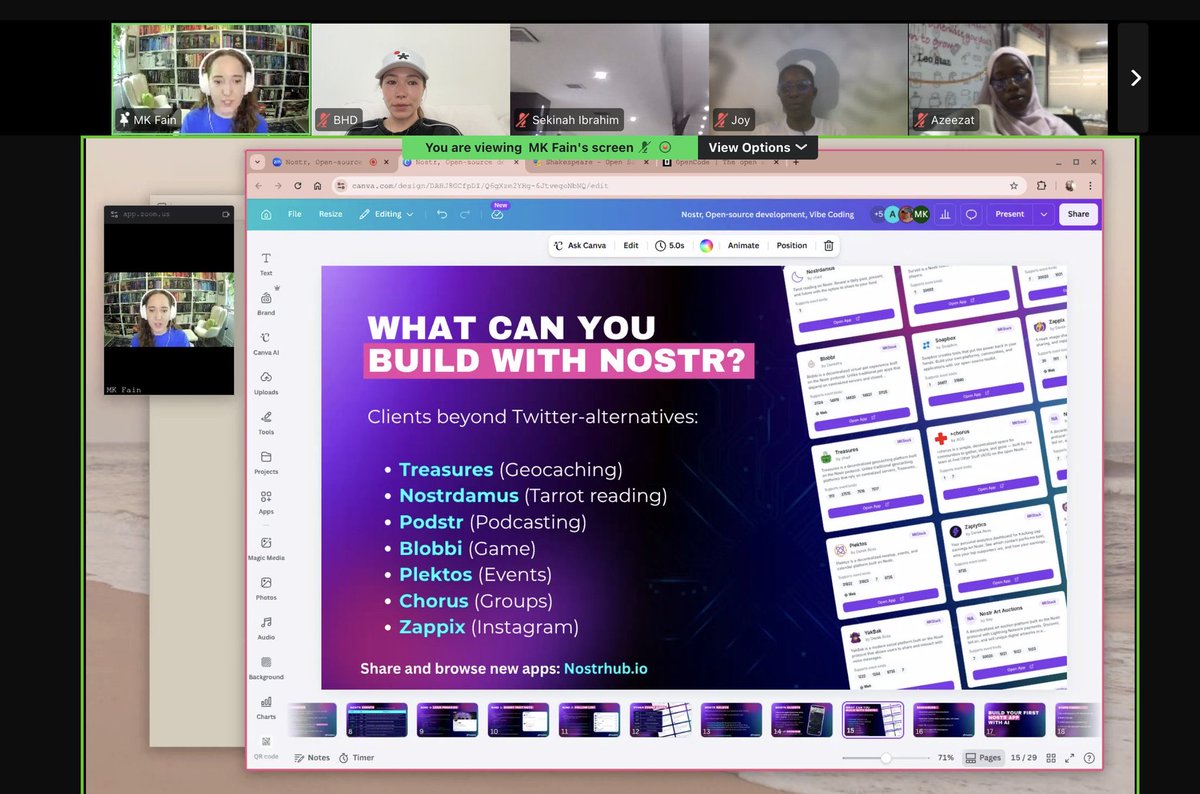Viewport: 1200px width, 794px height.
Task: Open the Charts panel
Action: click(266, 707)
